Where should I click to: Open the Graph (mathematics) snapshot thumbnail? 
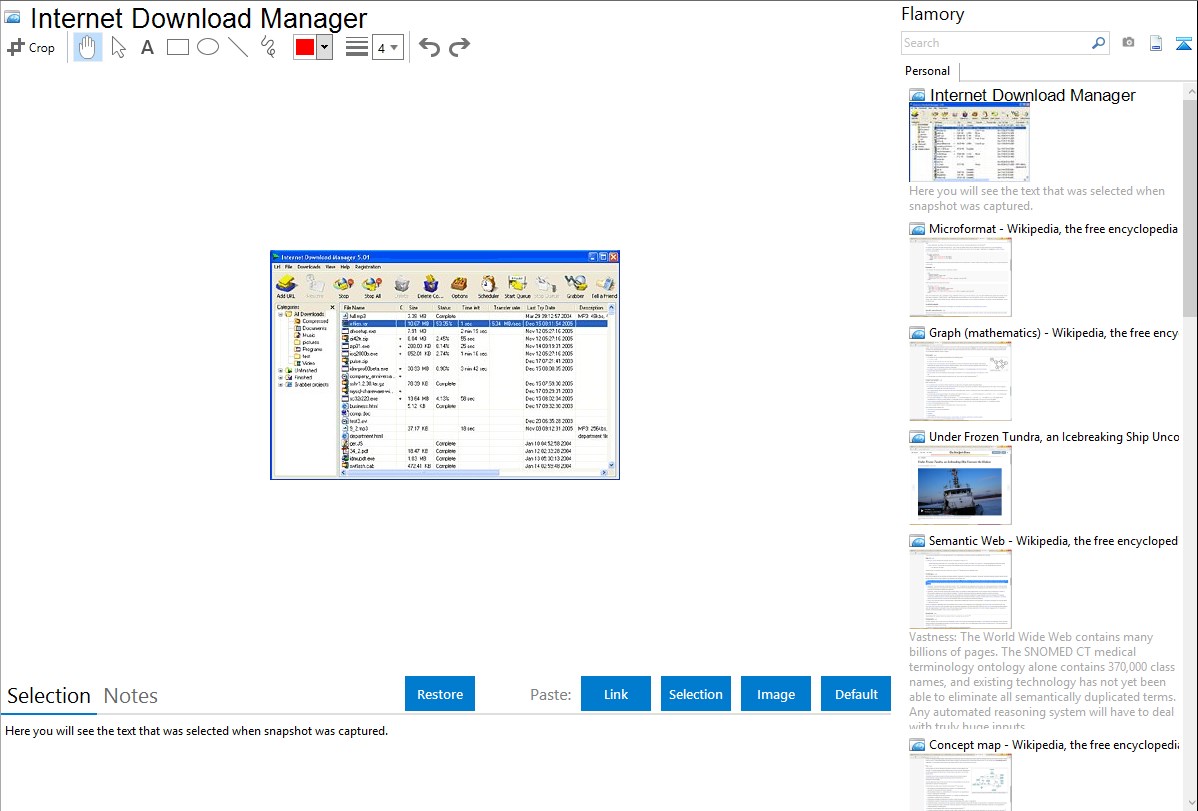tap(960, 381)
